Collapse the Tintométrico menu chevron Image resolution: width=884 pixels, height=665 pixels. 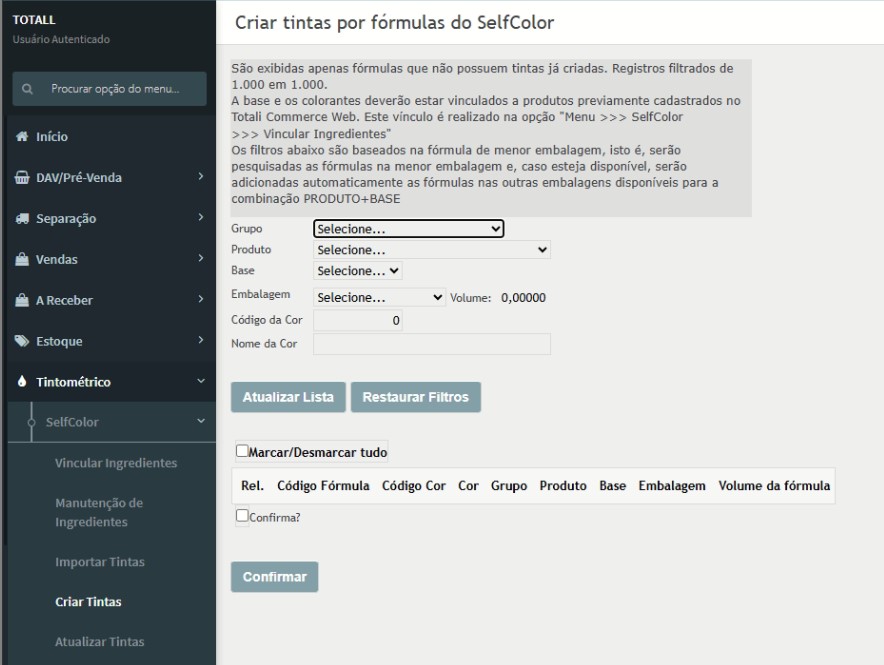tap(201, 382)
